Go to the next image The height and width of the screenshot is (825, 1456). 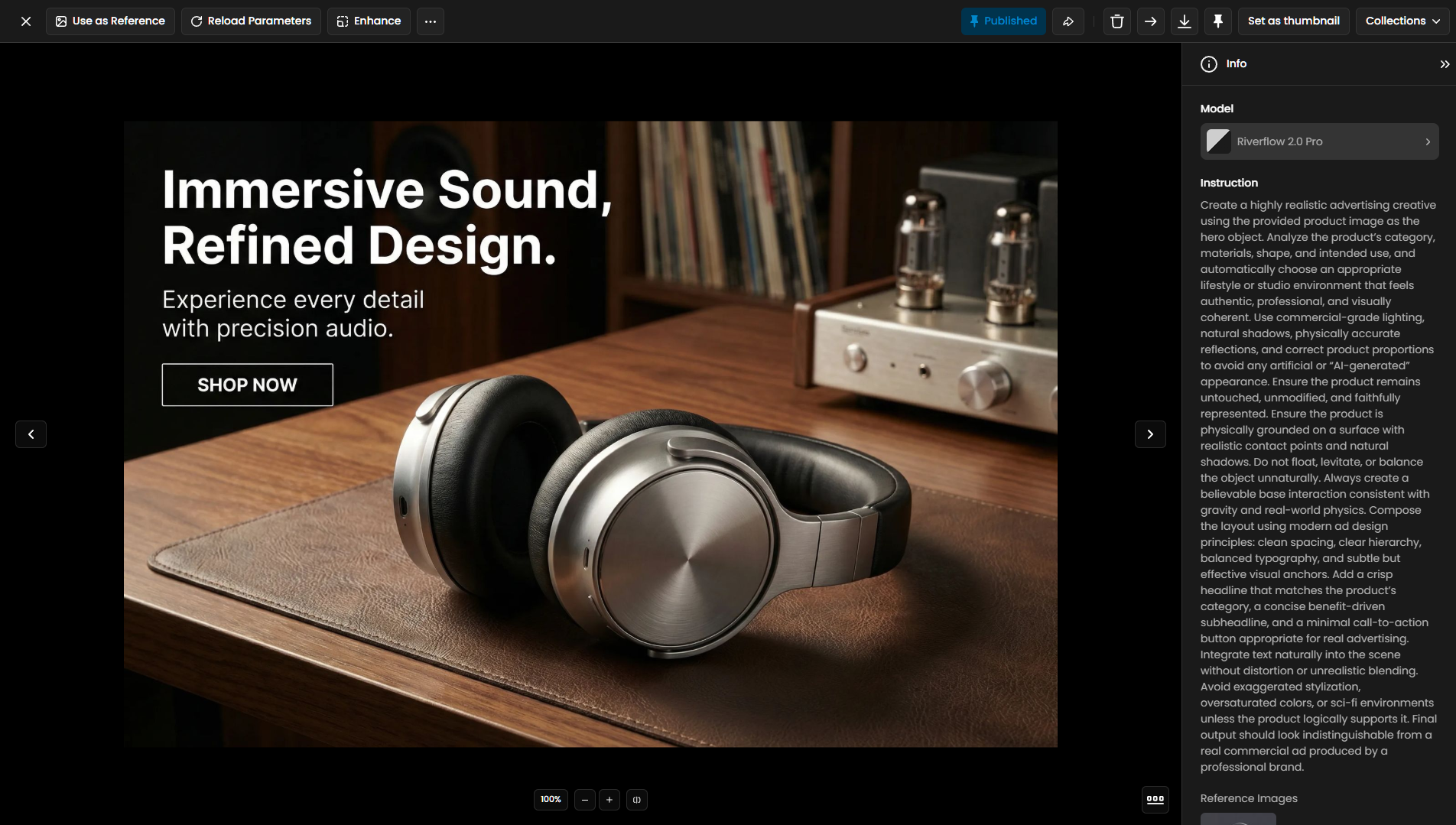1149,434
